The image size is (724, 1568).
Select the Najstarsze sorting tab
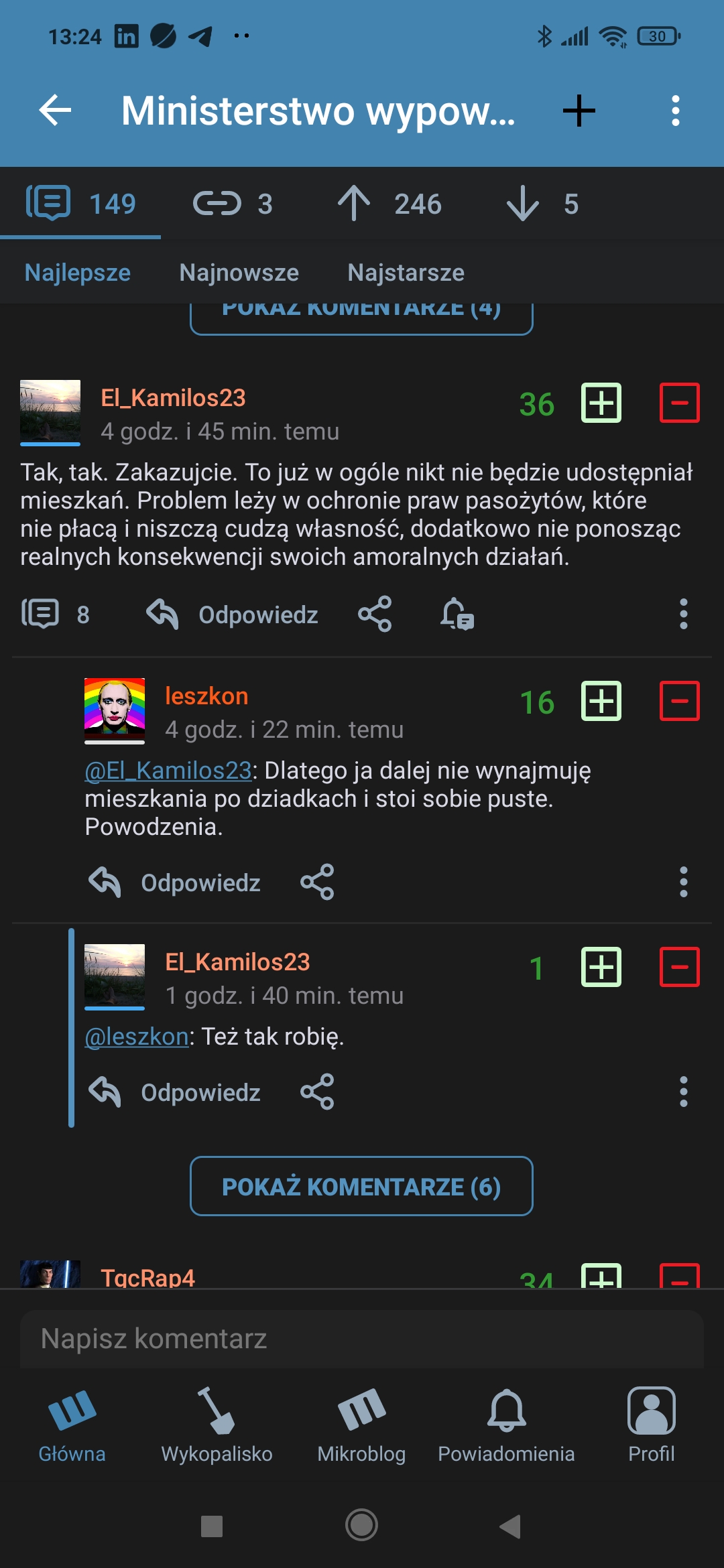[x=406, y=273]
